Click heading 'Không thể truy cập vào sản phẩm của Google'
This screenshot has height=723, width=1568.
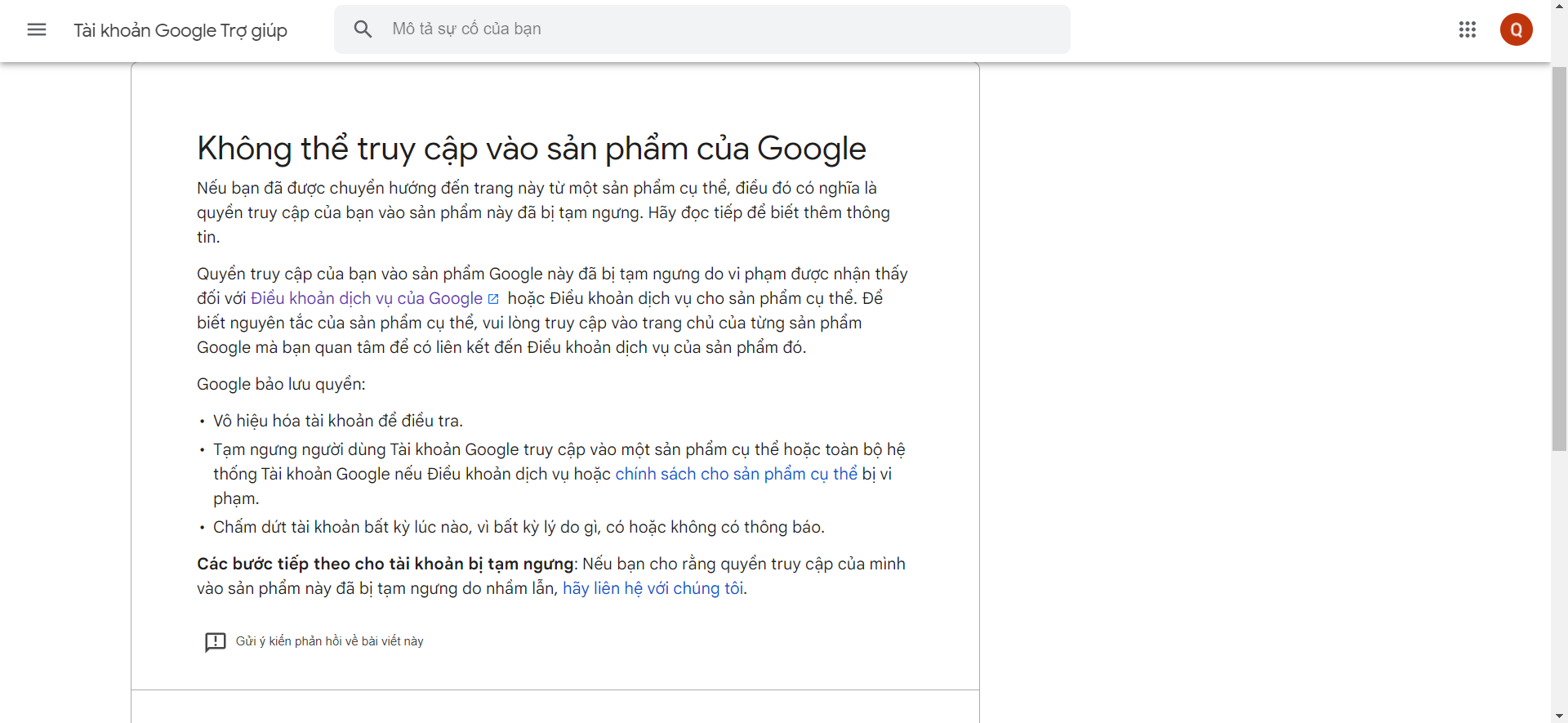pos(532,149)
